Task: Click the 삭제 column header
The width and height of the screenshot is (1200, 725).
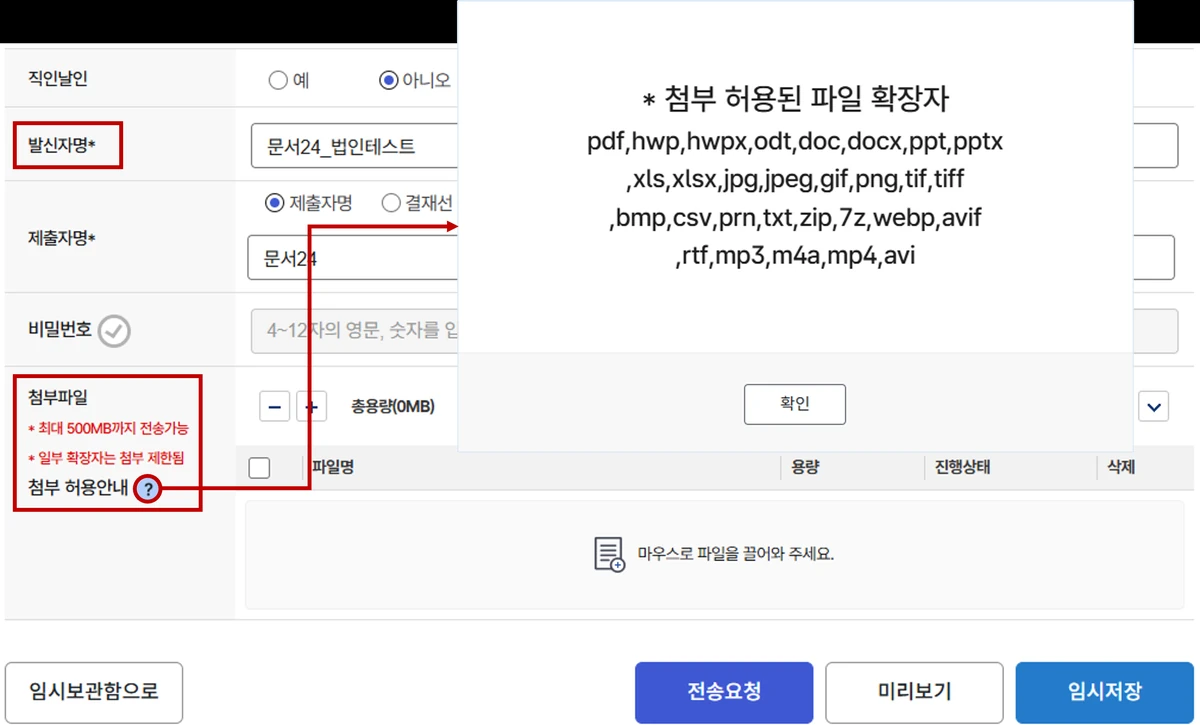Action: (1120, 467)
